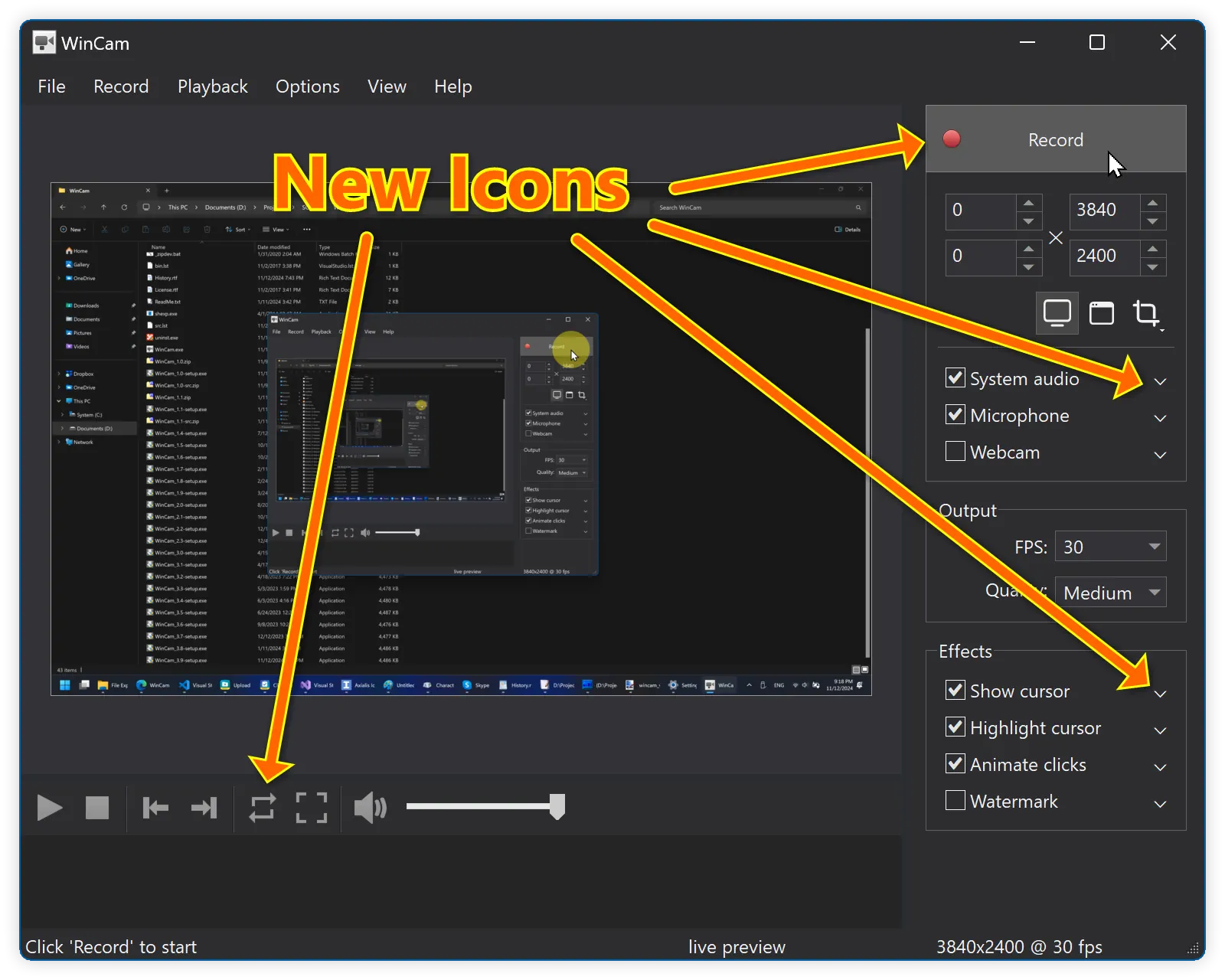Viewport: 1225px width, 980px height.
Task: Stop playback with the square Stop icon
Action: click(x=97, y=808)
